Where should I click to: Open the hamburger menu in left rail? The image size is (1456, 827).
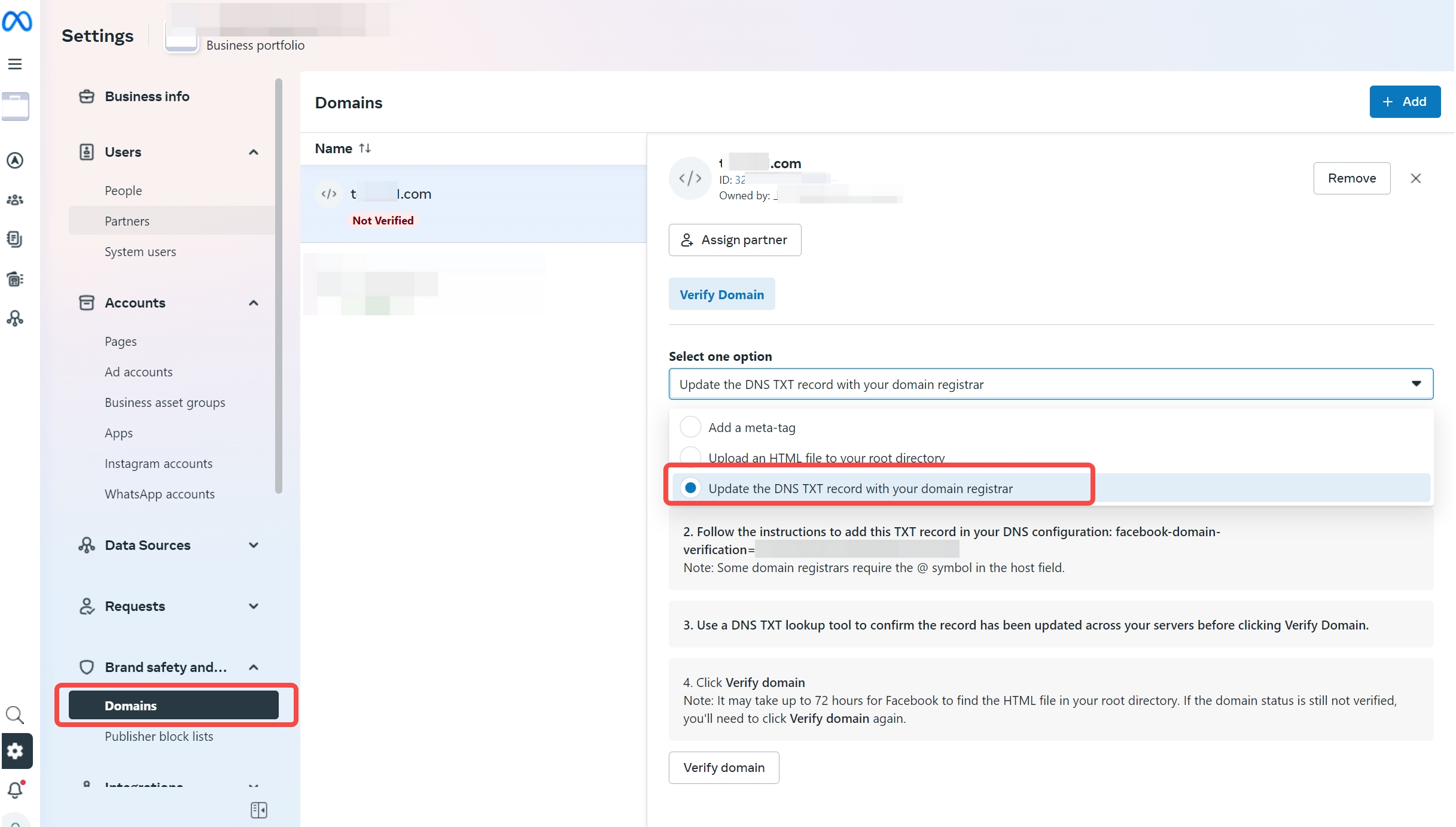pos(15,64)
